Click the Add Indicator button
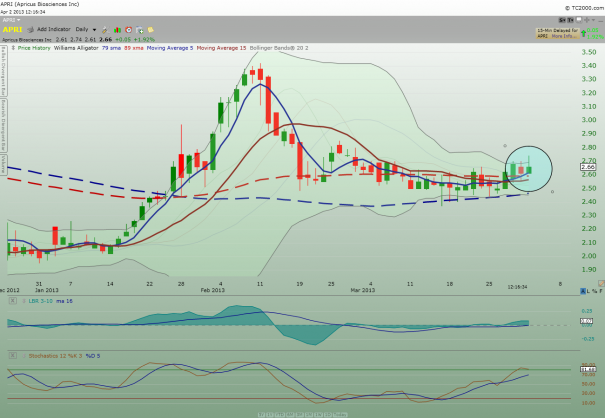 54,29
